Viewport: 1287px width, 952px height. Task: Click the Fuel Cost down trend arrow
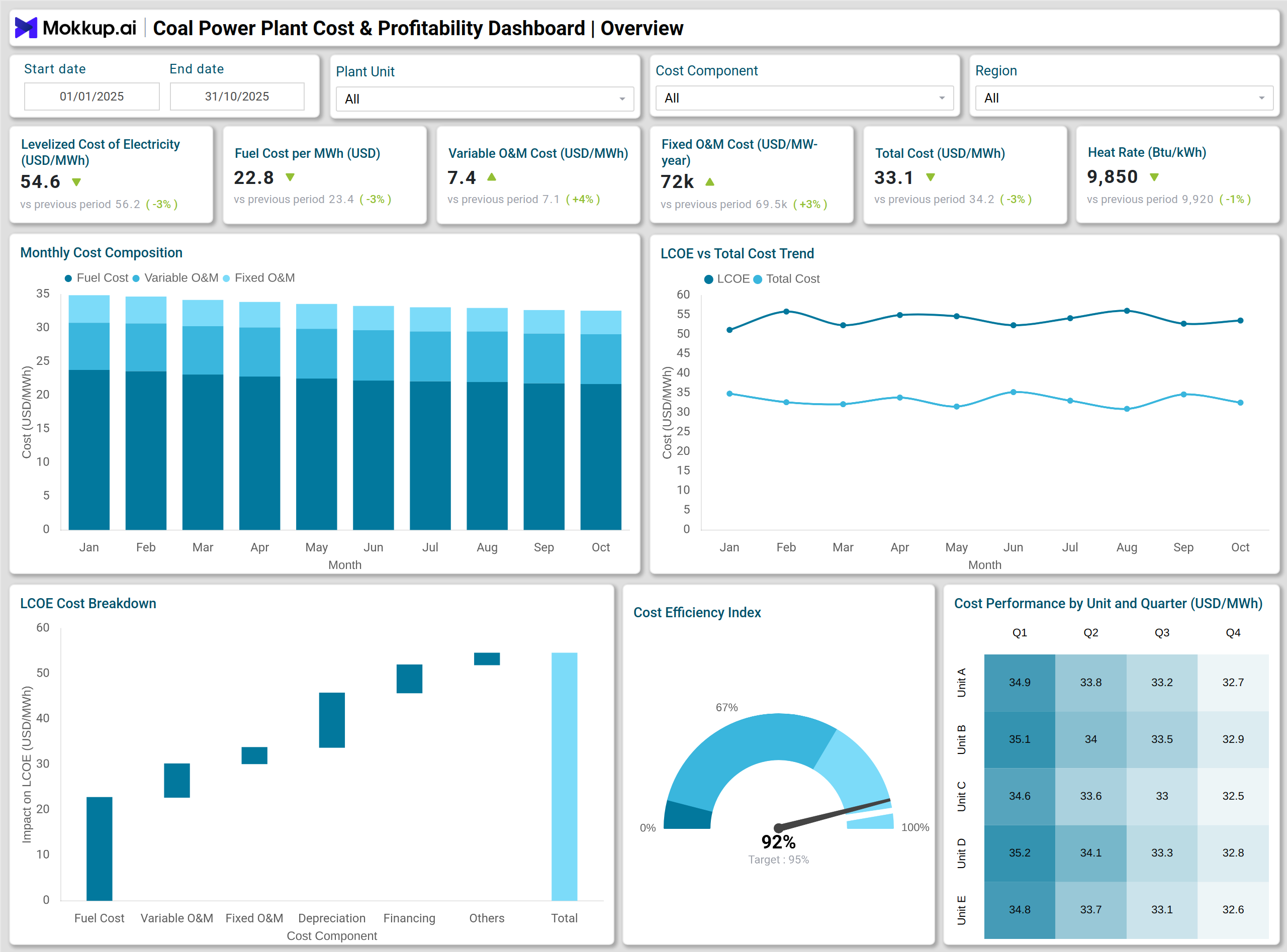290,177
